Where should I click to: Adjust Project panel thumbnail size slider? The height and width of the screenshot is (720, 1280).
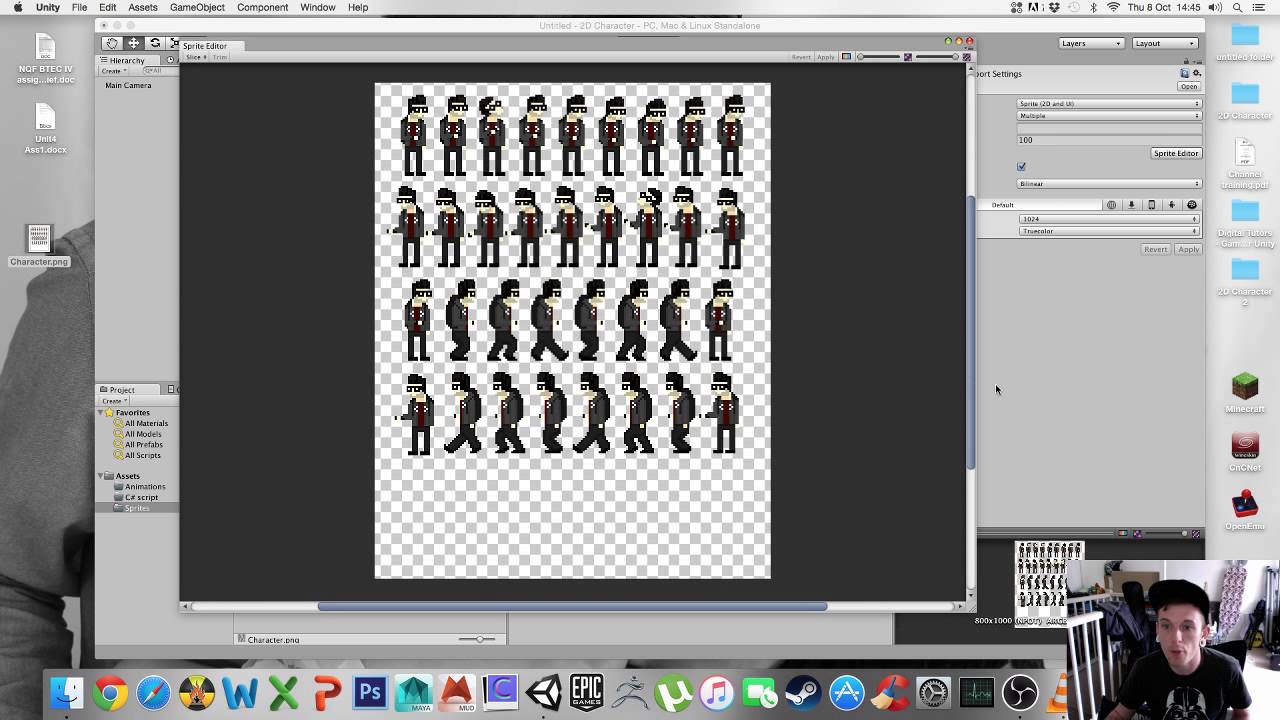click(x=478, y=639)
